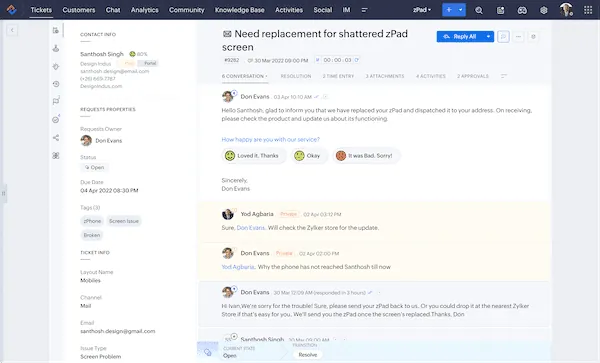
Task: Go to the Community module
Action: (x=187, y=10)
